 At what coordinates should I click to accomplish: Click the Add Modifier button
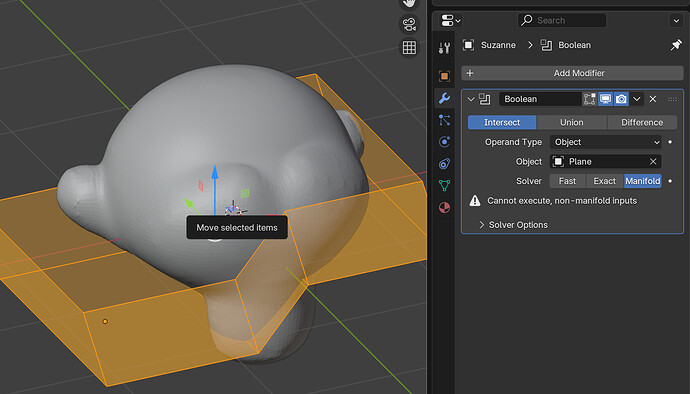point(572,73)
